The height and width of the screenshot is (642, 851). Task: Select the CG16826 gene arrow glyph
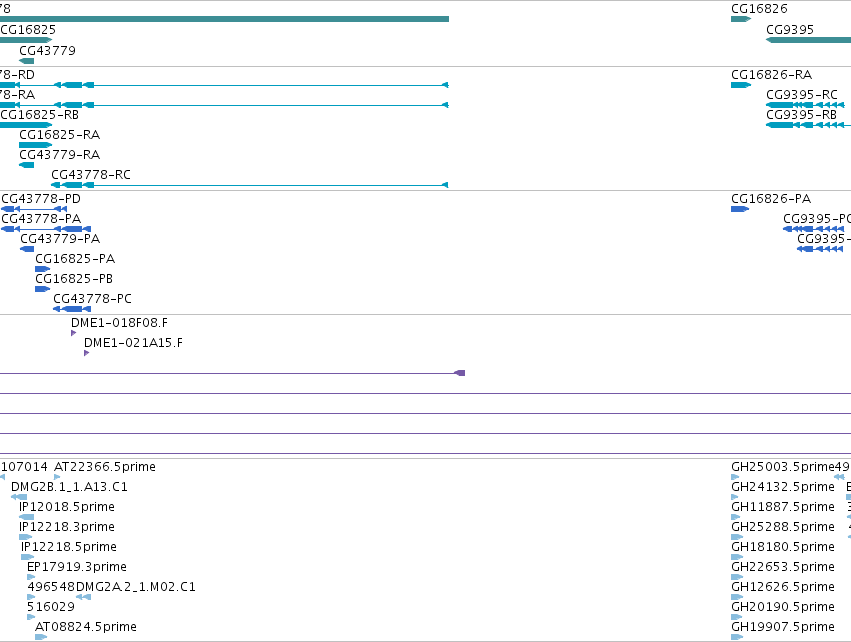741,19
